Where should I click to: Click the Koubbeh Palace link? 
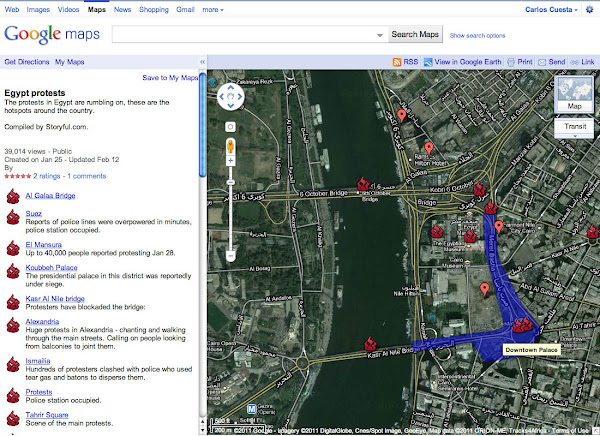[52, 268]
